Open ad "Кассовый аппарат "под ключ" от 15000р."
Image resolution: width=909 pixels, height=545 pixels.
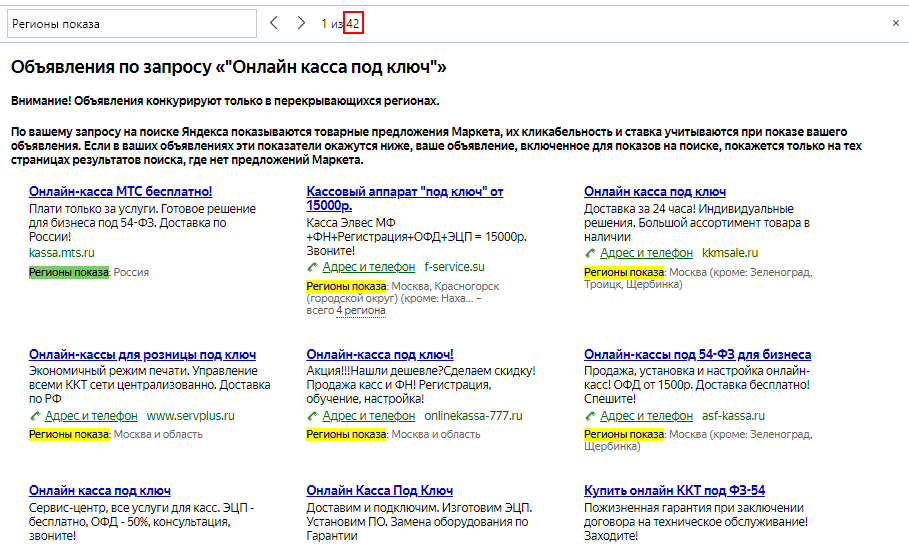[405, 198]
